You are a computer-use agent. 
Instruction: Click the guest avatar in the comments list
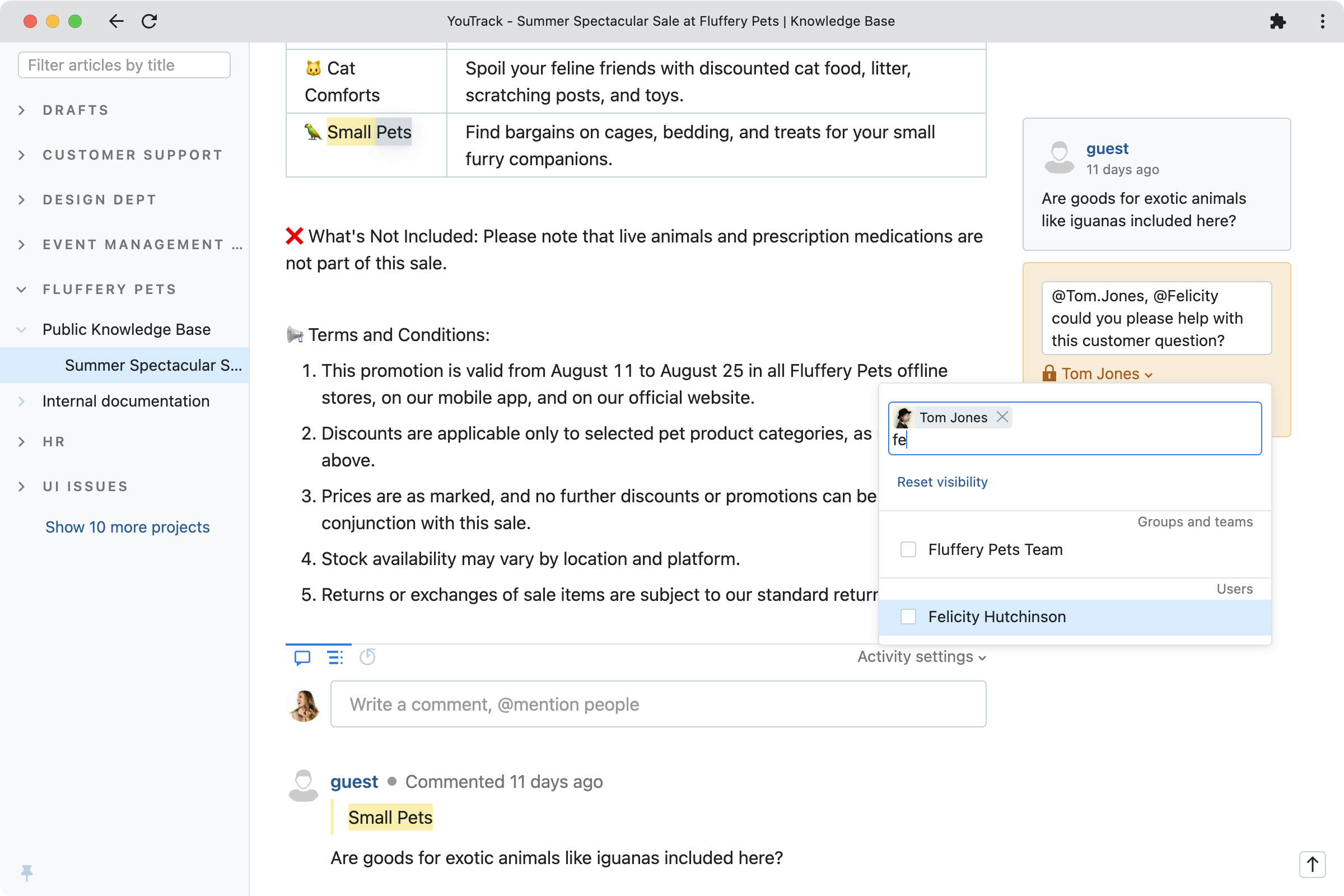[304, 785]
